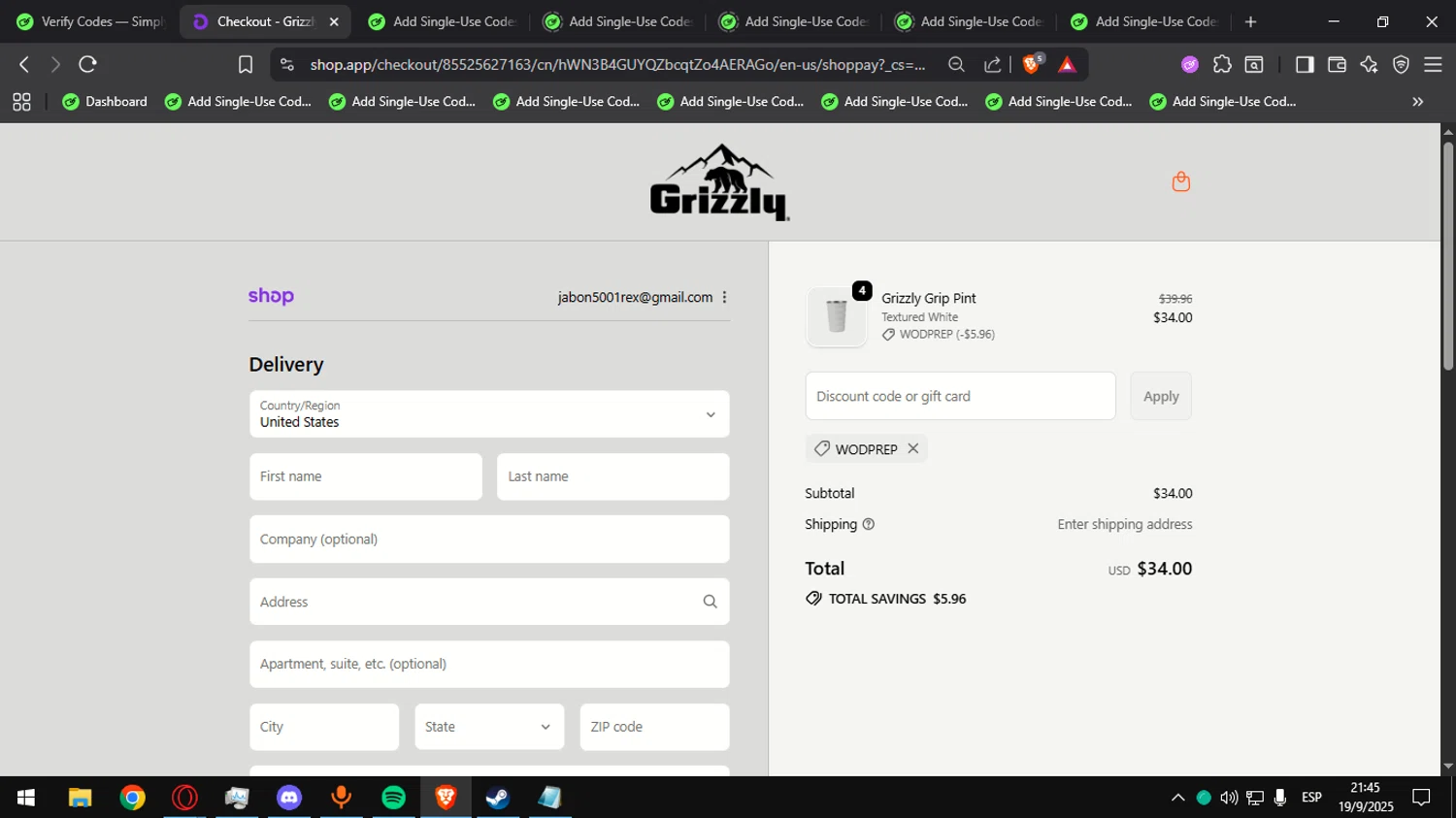
Task: Open Brave Rewards triangle icon
Action: (1067, 64)
